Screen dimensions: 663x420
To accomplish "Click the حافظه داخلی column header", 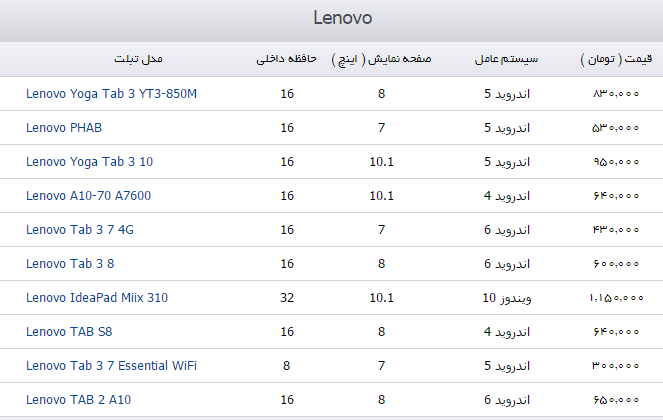I will 287,60.
